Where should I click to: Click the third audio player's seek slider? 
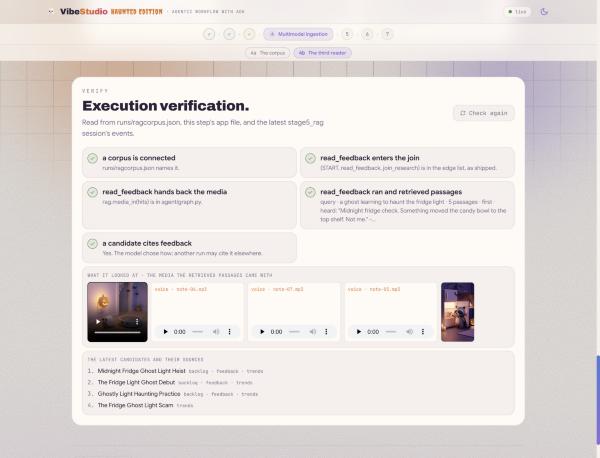click(391, 332)
